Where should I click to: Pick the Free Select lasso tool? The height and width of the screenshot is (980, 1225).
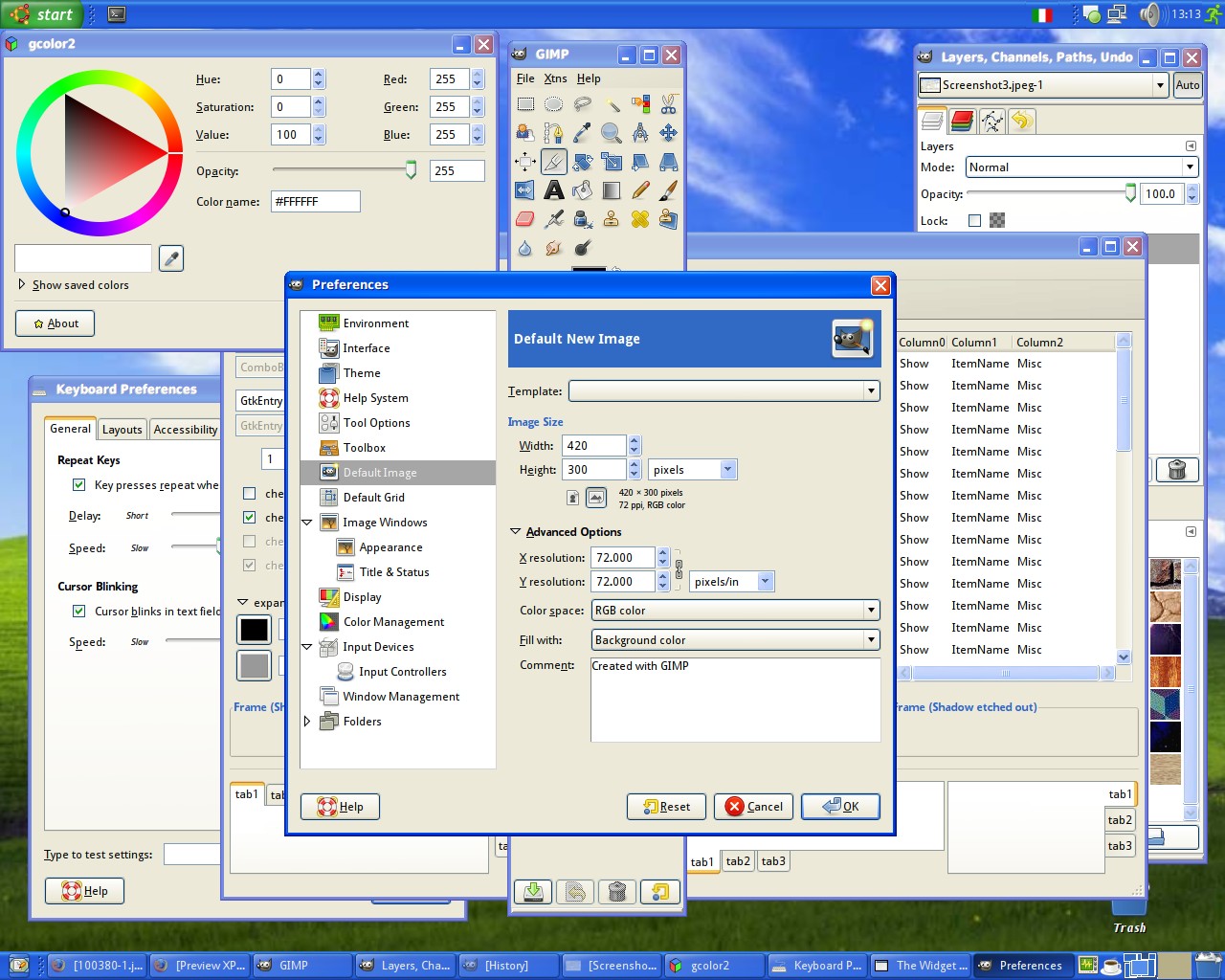[583, 104]
